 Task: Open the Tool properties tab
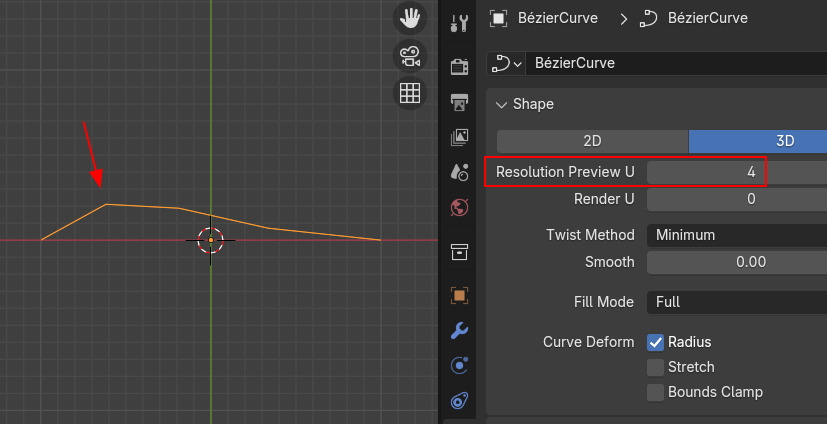tap(459, 24)
